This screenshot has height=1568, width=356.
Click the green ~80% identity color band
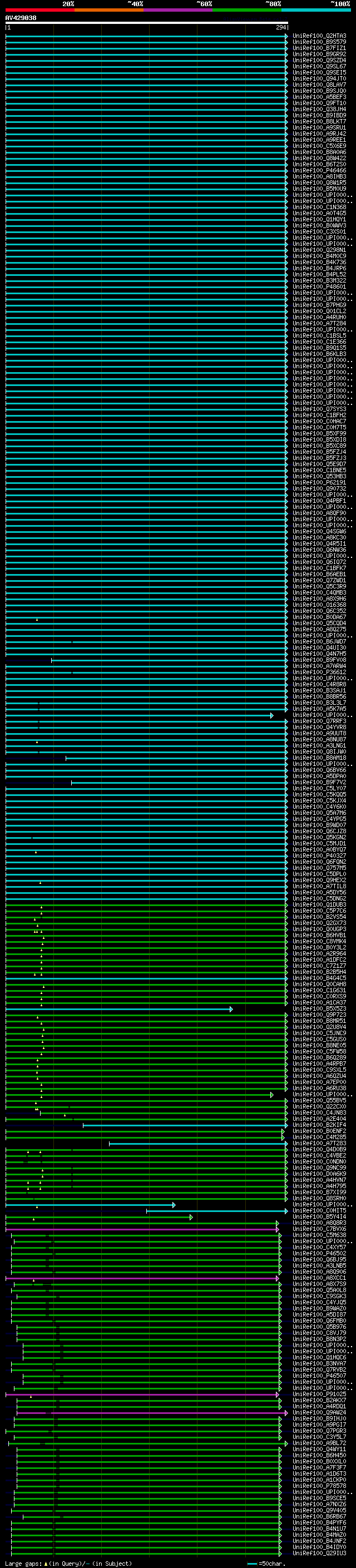(x=247, y=11)
